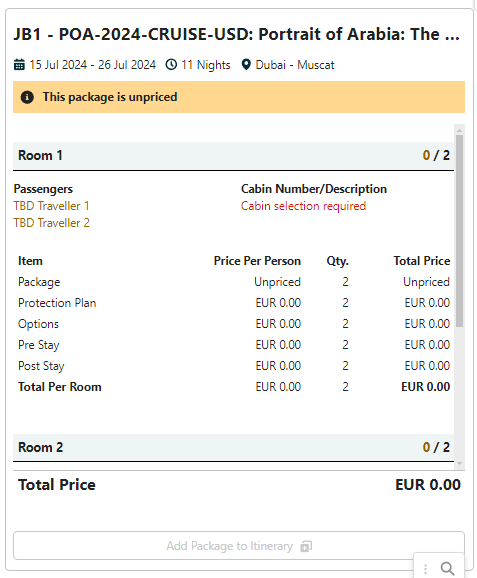
Task: Click the room list scrollbar thumb
Action: (x=459, y=231)
